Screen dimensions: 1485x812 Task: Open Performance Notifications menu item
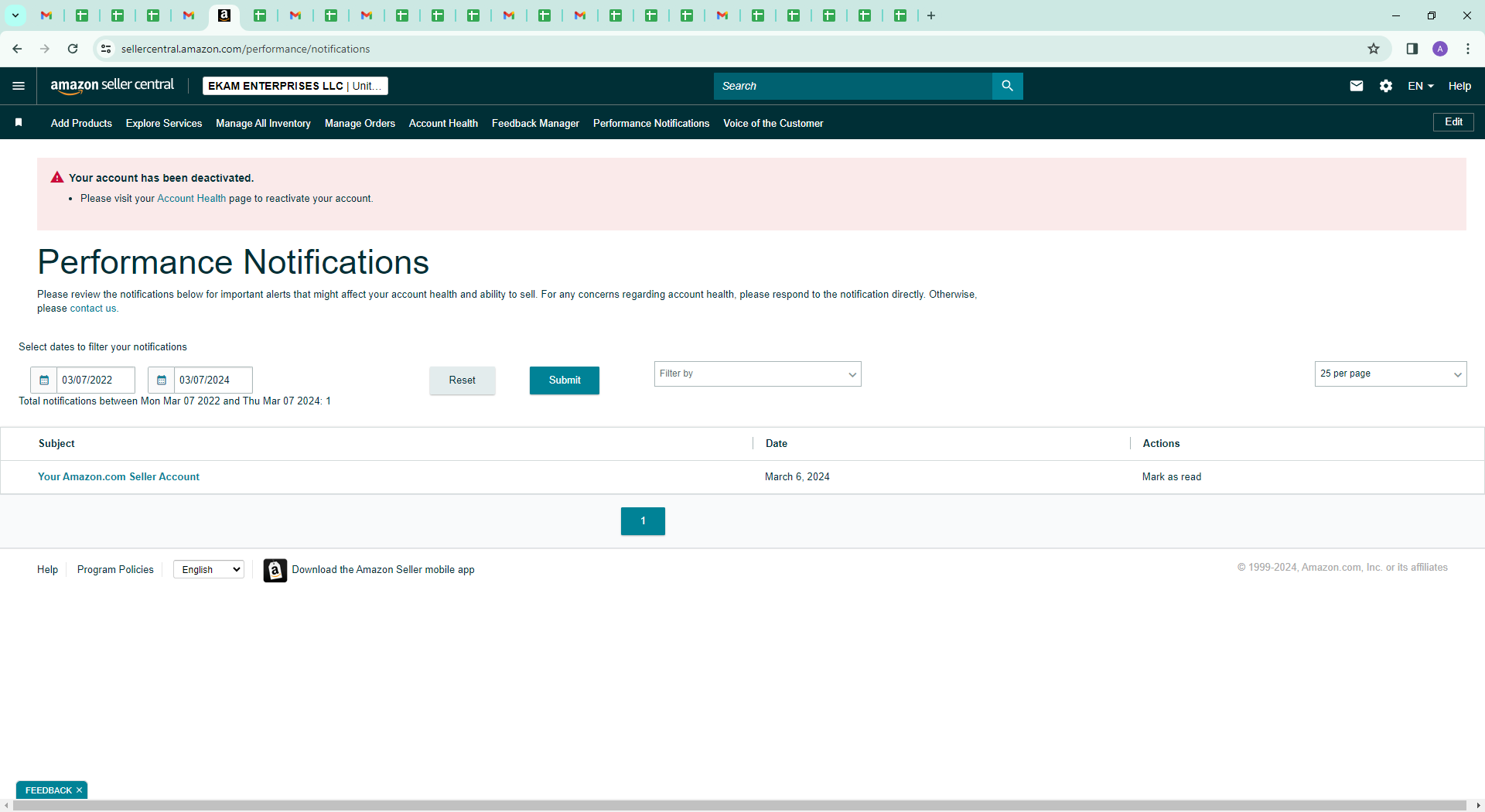(651, 123)
